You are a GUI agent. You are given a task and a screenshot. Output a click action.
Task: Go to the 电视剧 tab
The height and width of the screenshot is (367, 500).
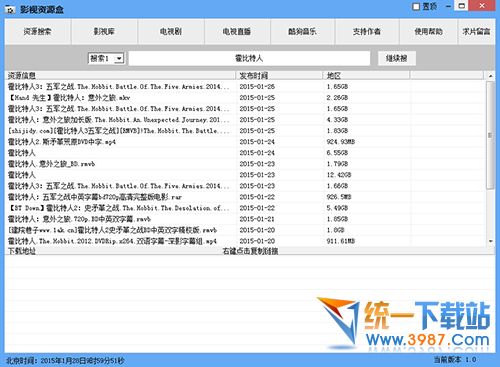point(171,32)
